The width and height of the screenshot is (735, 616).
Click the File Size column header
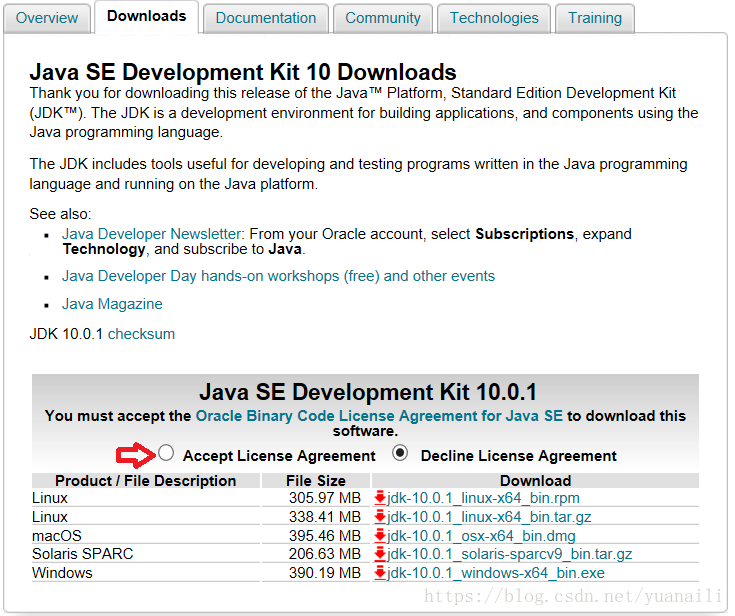(316, 481)
